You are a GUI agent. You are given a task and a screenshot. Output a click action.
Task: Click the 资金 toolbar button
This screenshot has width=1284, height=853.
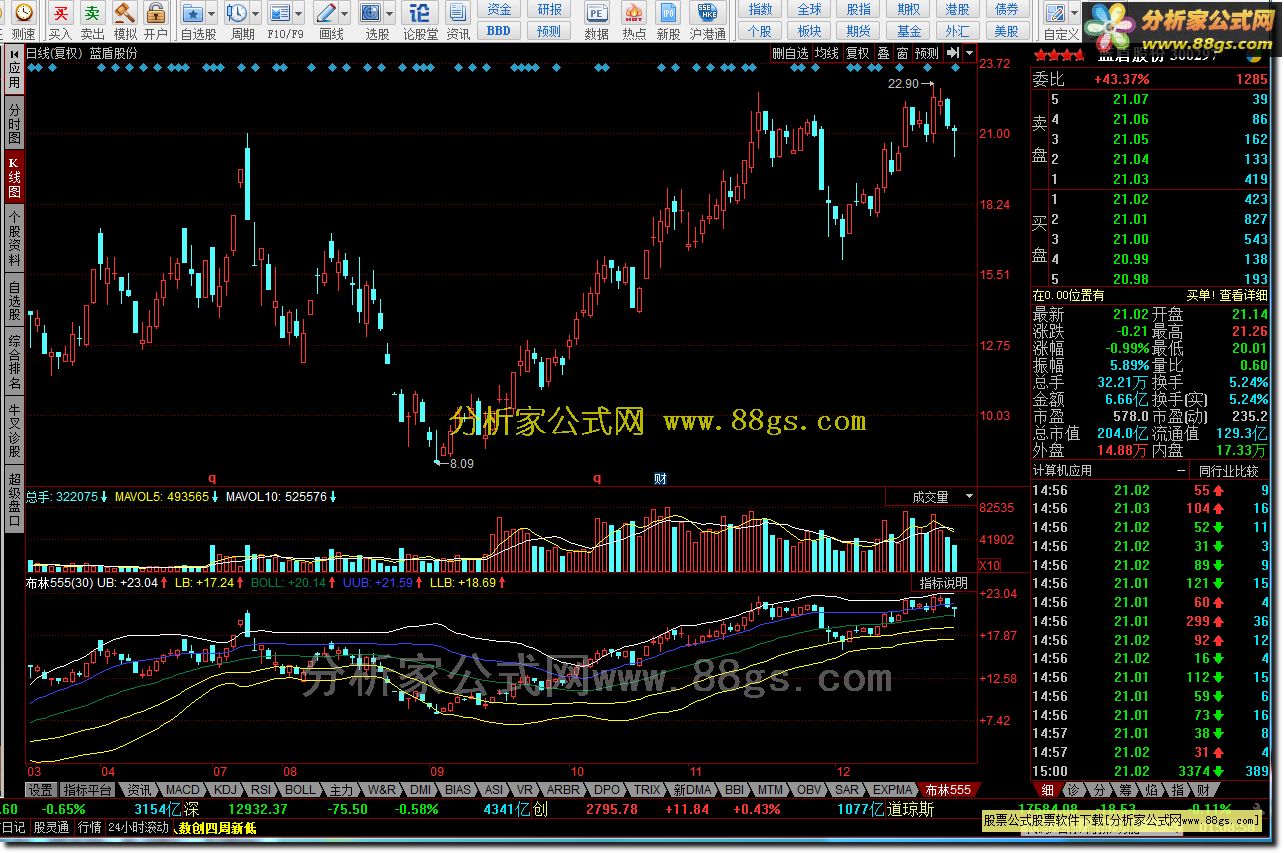pos(499,9)
